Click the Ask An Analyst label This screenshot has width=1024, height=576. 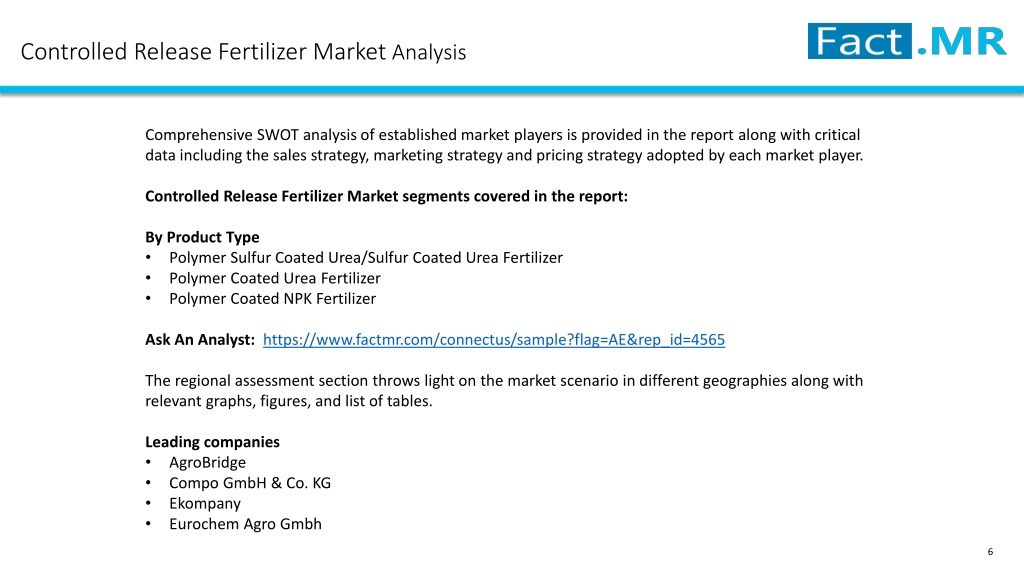200,340
